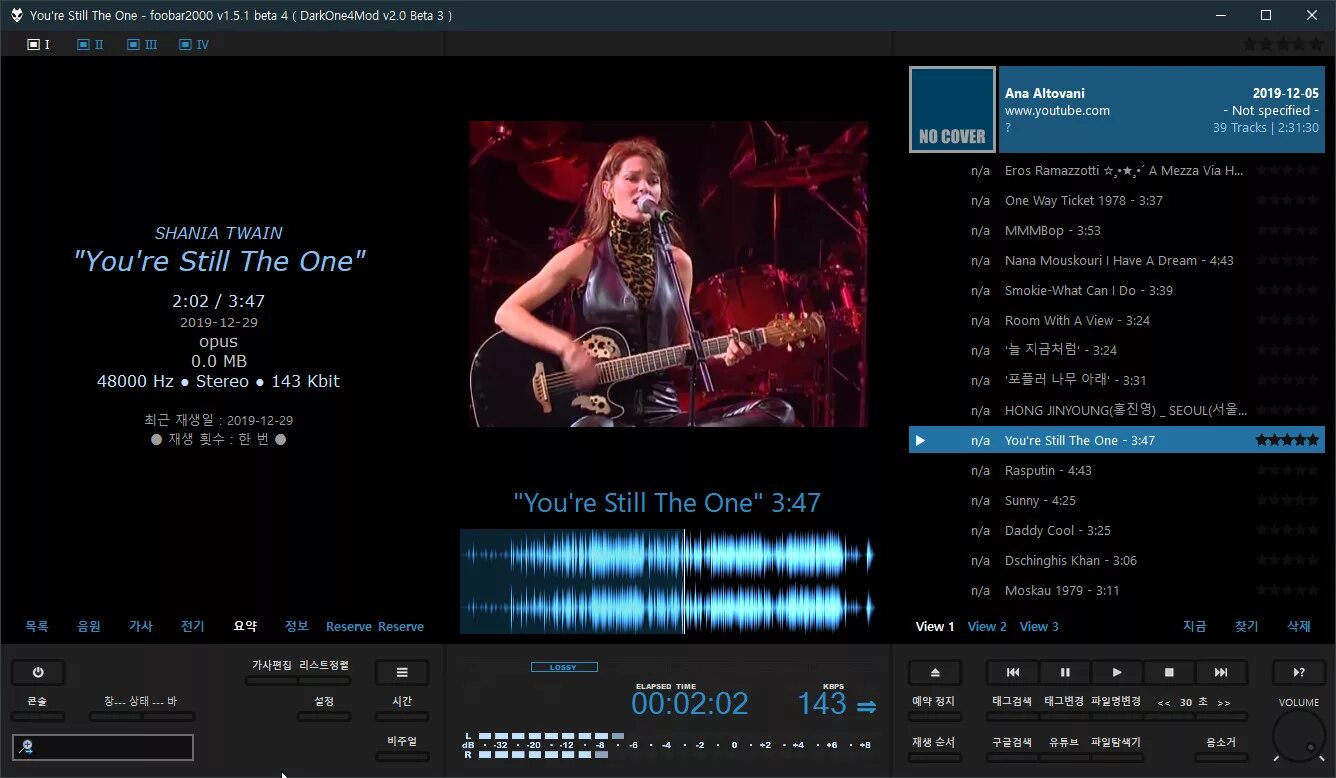The width and height of the screenshot is (1336, 778).
Task: Click the playback order arrow beside 143 kbps
Action: click(867, 706)
